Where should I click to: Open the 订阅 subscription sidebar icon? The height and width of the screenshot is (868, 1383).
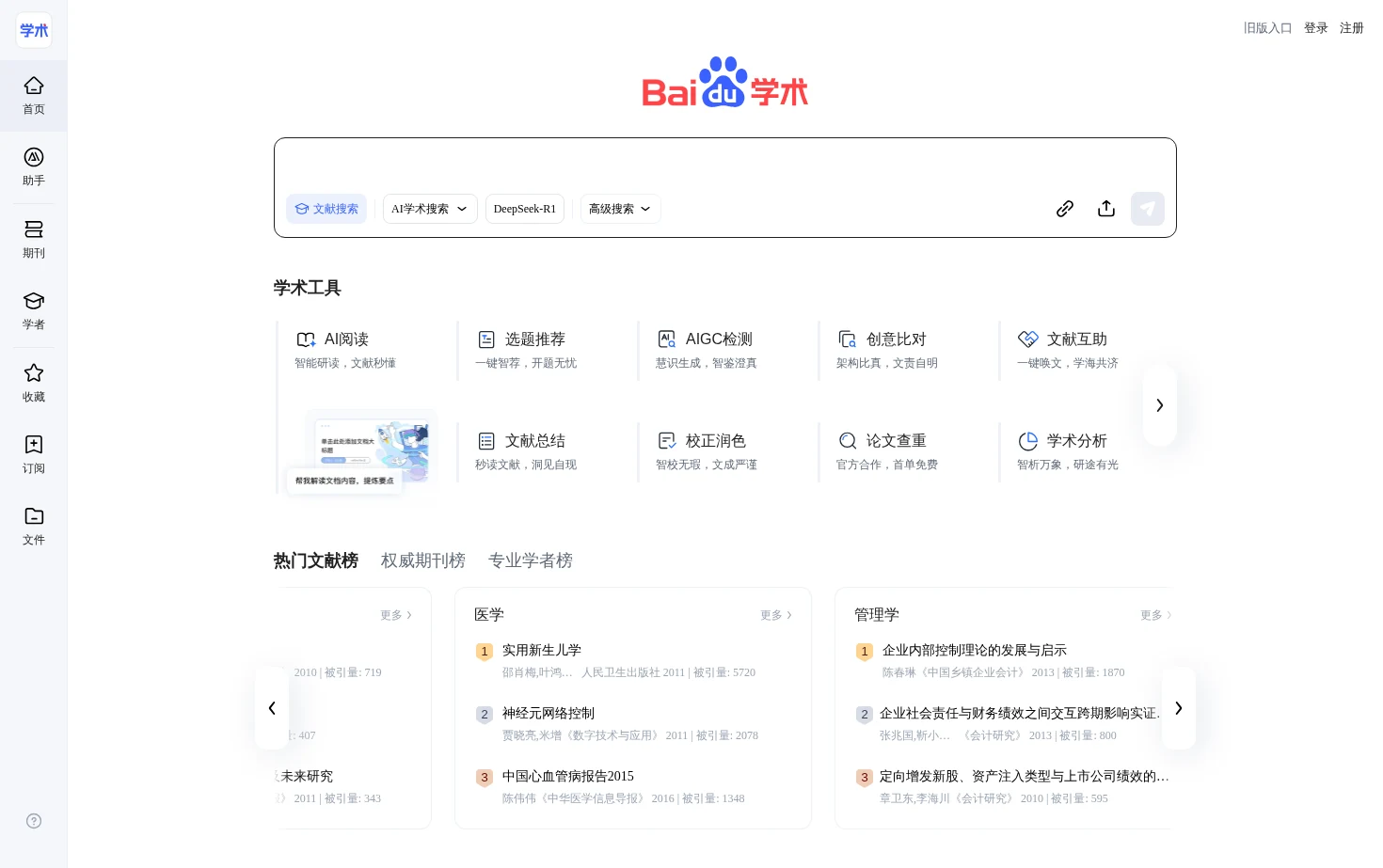click(34, 455)
